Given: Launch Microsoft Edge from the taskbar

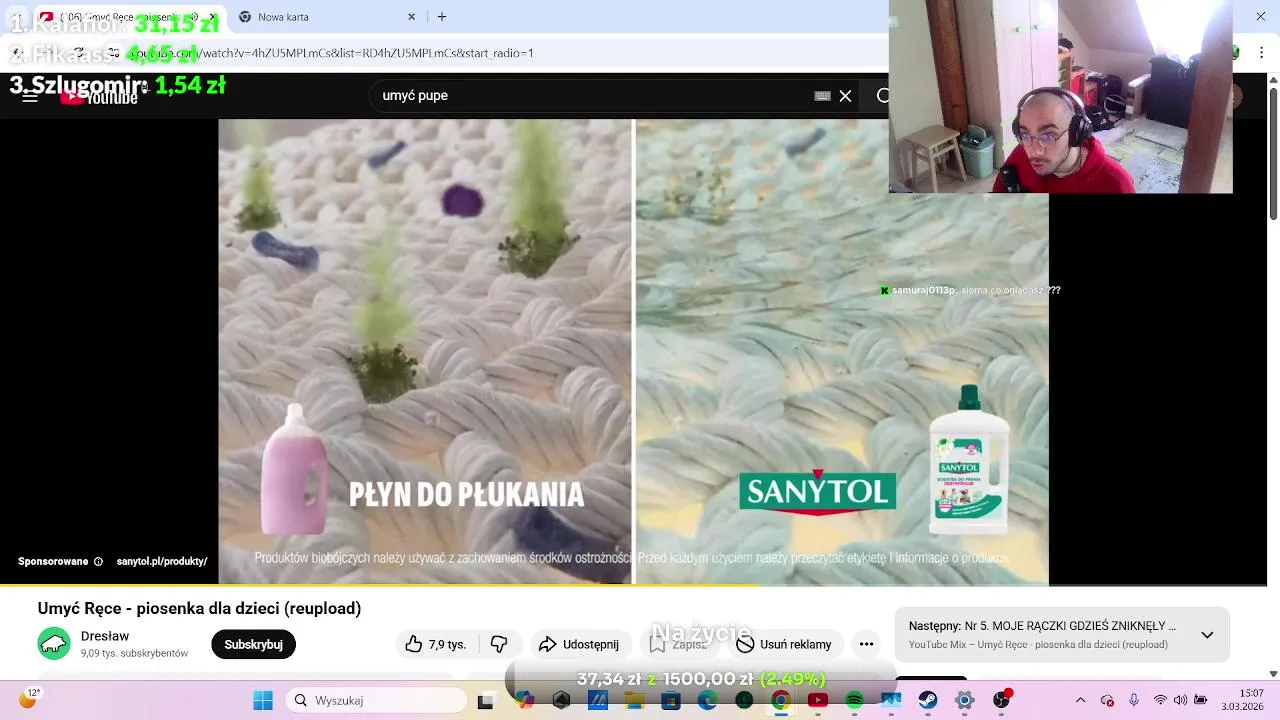Looking at the screenshot, I should pyautogui.click(x=707, y=700).
